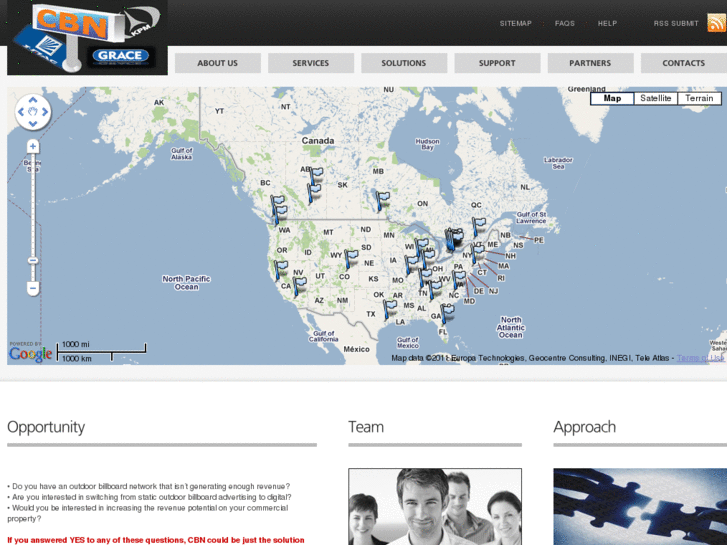Open the Support menu

coord(497,63)
